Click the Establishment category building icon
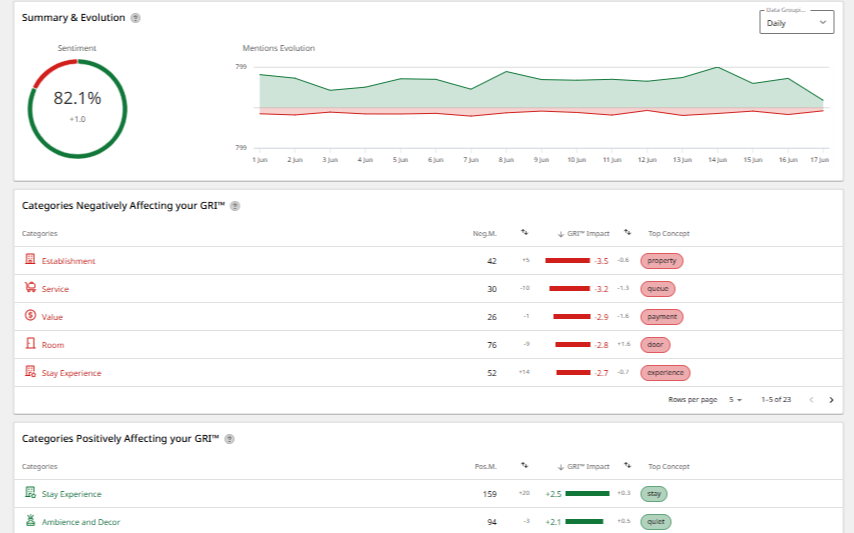Viewport: 854px width, 533px height. click(x=30, y=259)
